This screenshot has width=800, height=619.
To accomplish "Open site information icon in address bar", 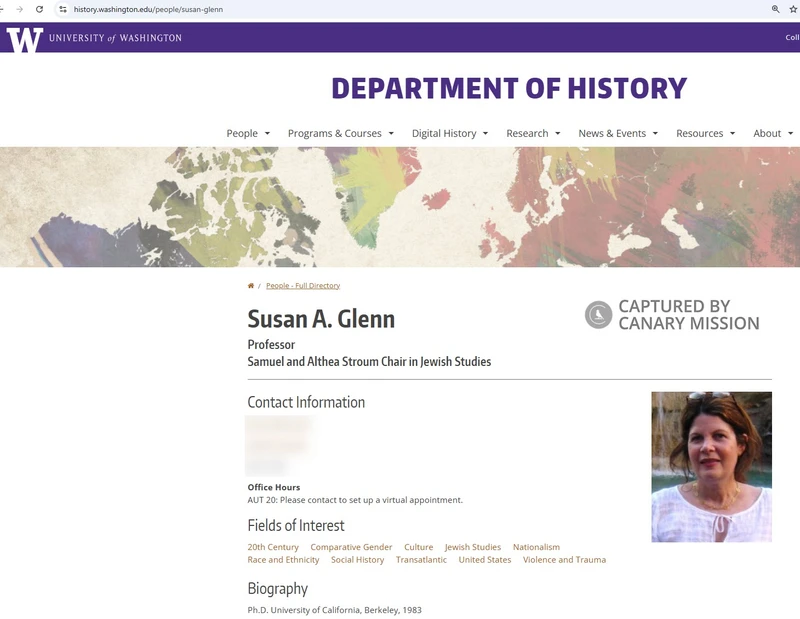I will point(63,9).
